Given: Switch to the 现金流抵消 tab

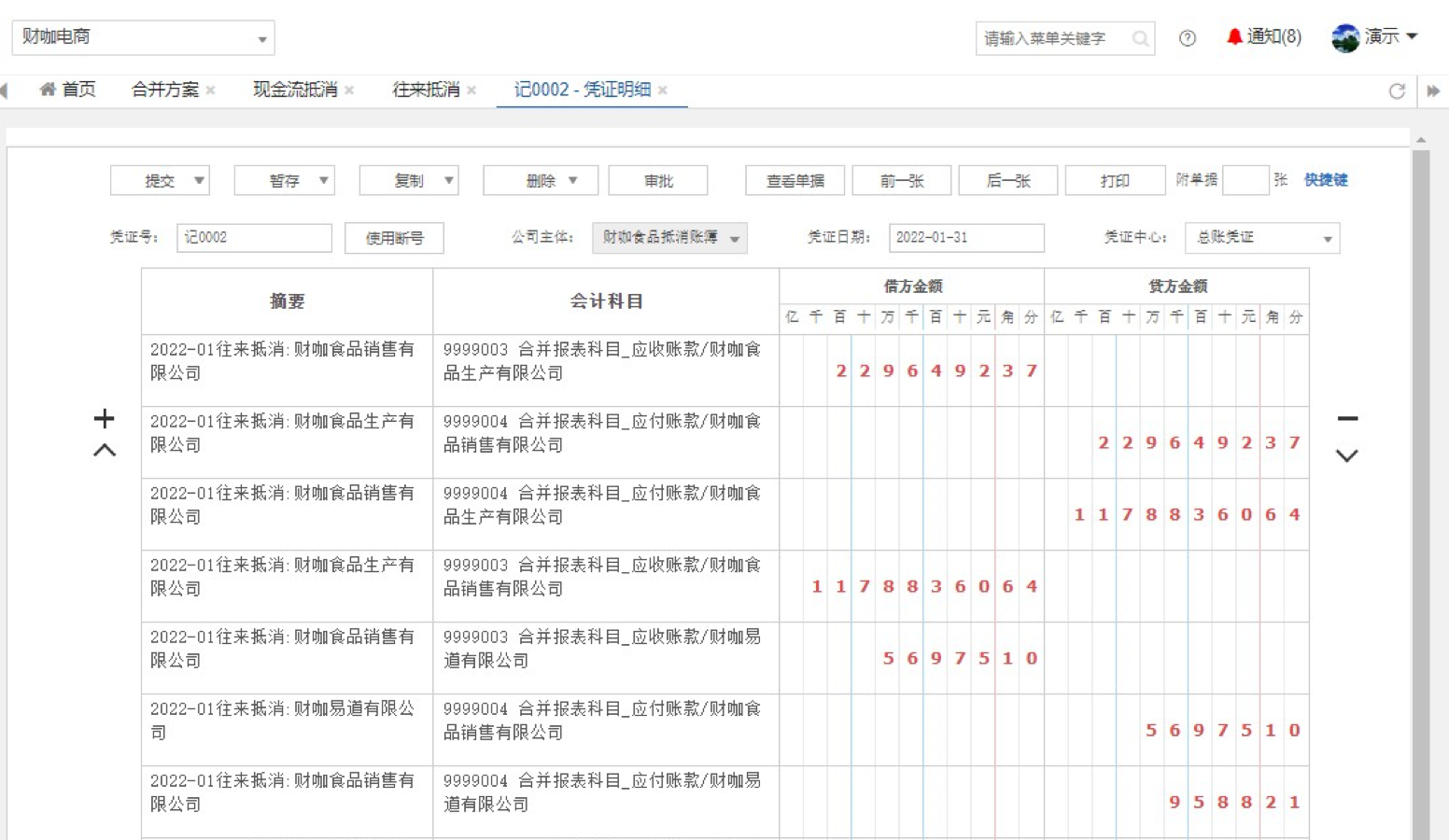Looking at the screenshot, I should pyautogui.click(x=294, y=90).
